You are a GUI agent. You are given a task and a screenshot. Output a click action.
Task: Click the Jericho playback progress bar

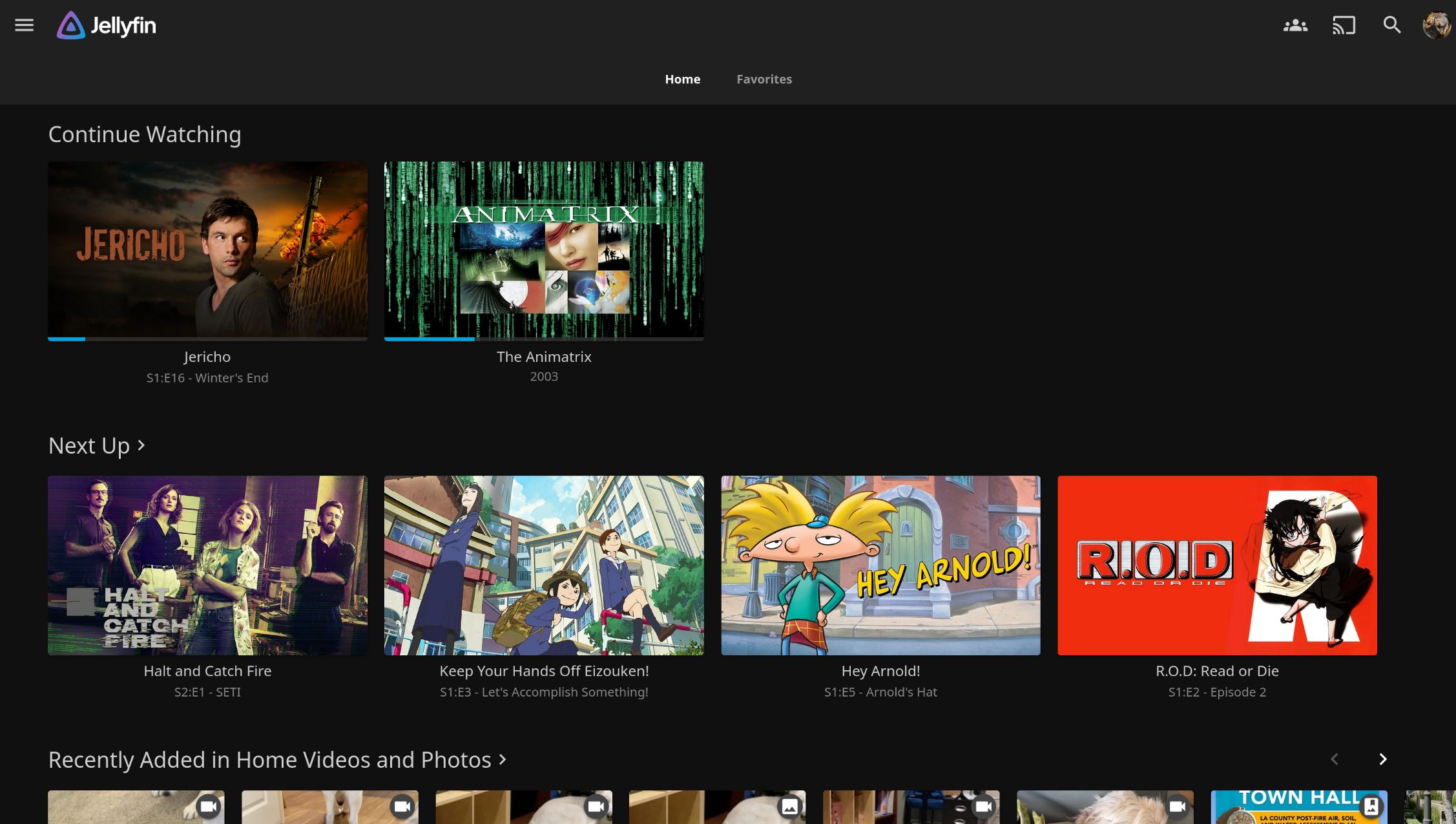click(x=207, y=339)
